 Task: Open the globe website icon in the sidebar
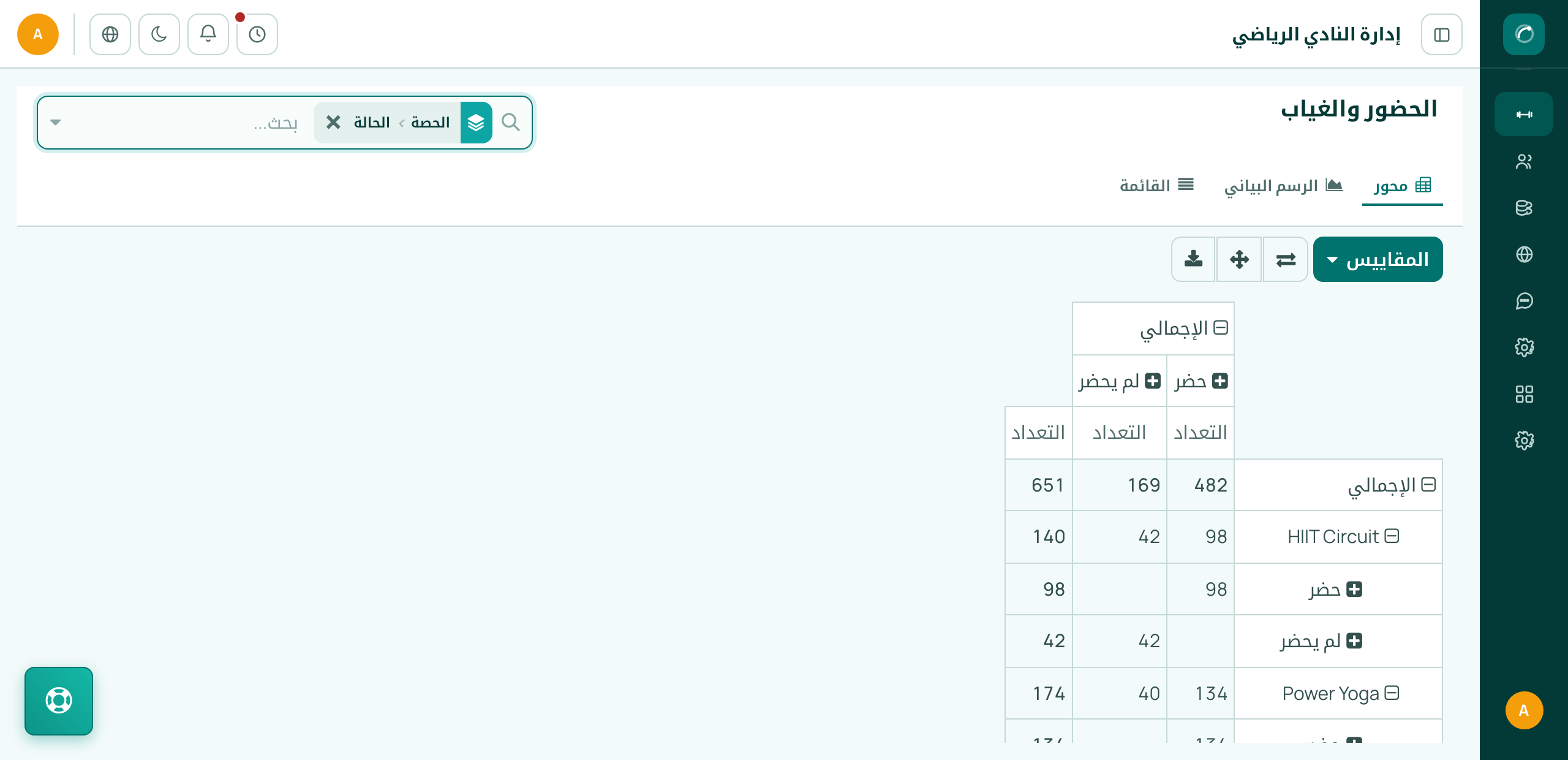(x=1523, y=254)
